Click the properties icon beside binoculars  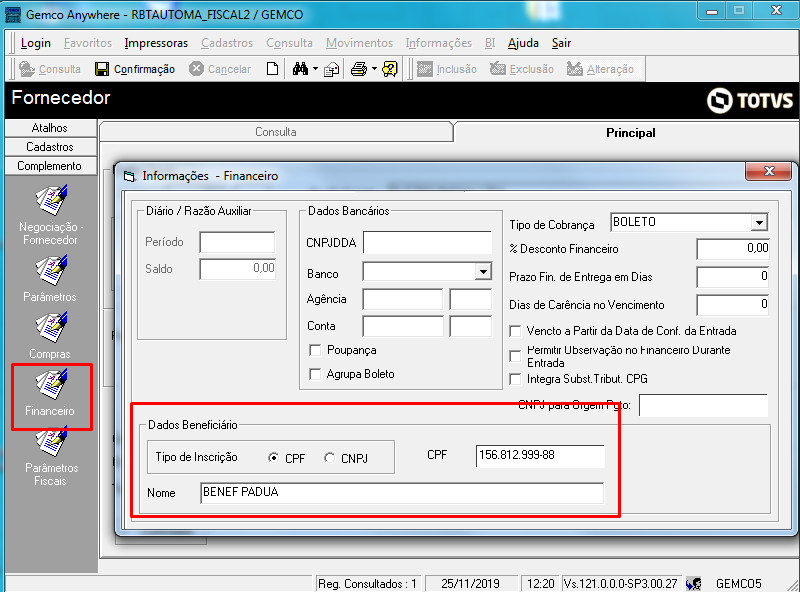pos(332,69)
